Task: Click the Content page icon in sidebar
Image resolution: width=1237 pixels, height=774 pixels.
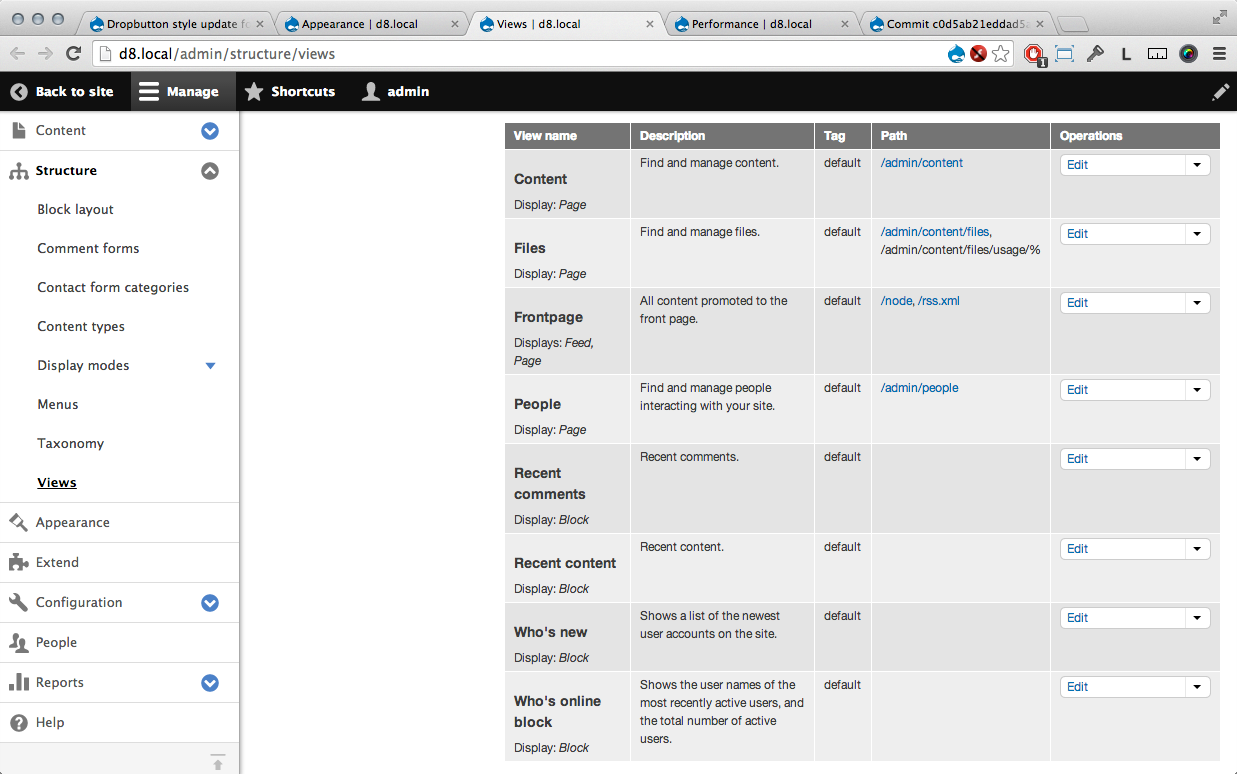Action: 18,130
